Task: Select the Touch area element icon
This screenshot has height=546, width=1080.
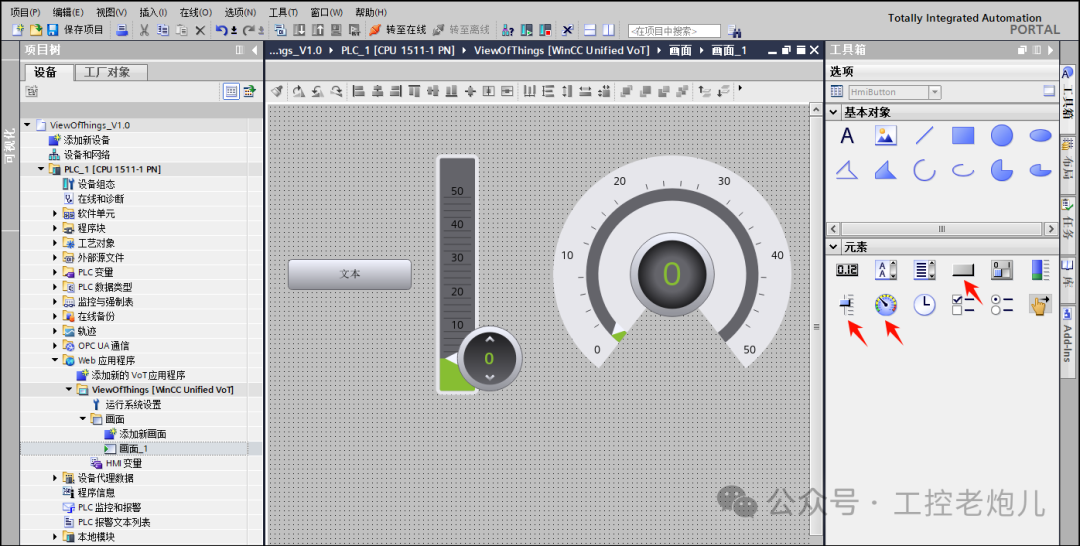Action: click(1040, 304)
